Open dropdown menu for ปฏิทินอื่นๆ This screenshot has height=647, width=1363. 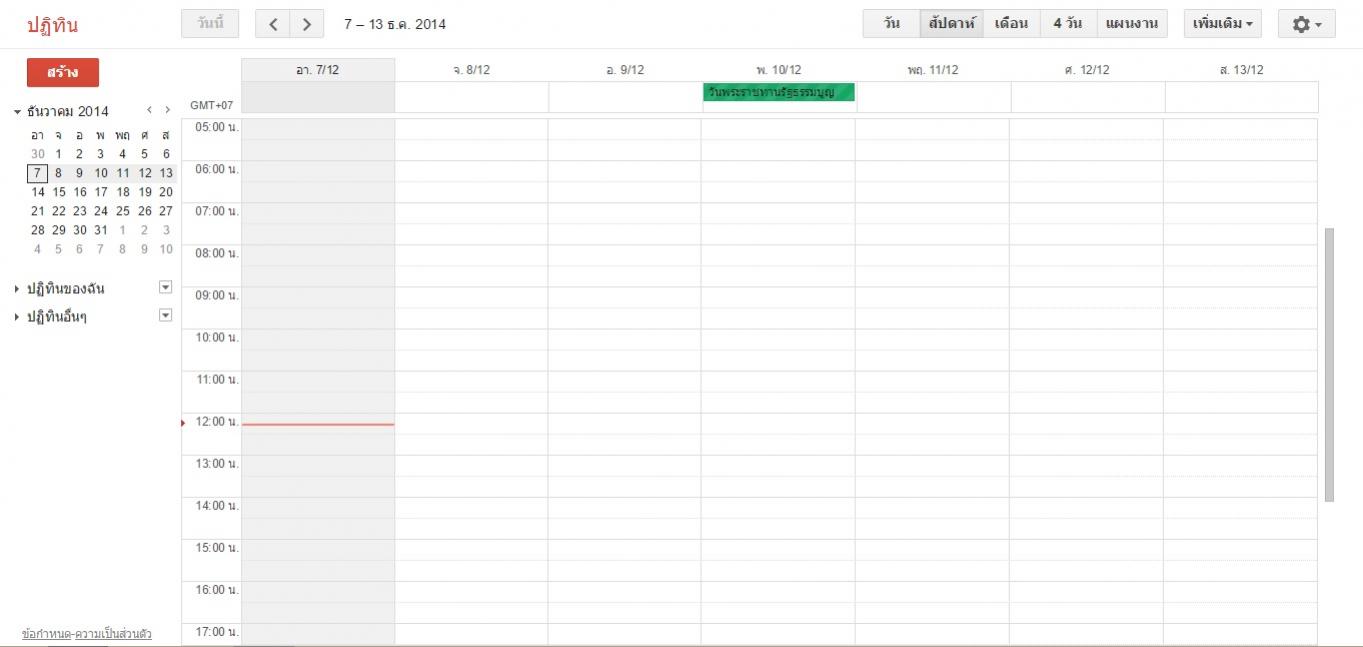coord(166,315)
